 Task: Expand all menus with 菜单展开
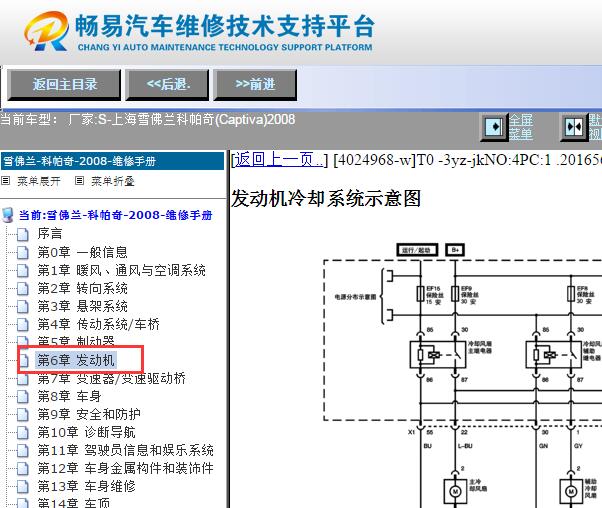click(x=39, y=181)
